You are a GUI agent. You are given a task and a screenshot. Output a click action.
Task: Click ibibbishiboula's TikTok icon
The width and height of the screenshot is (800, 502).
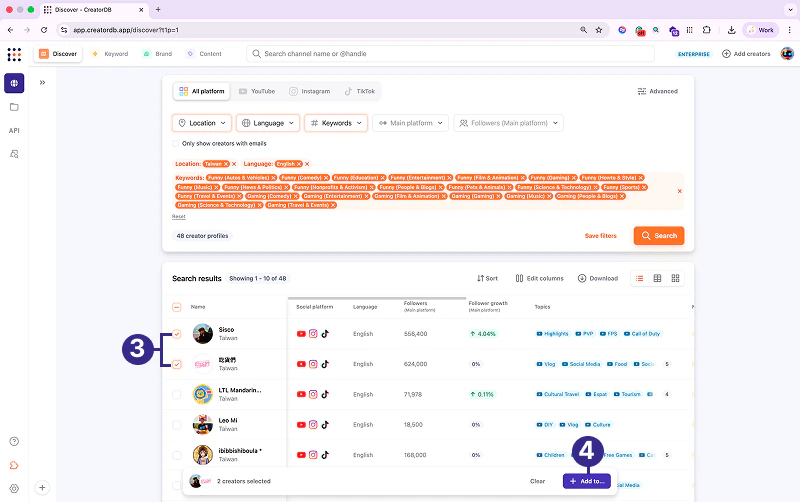pos(325,455)
